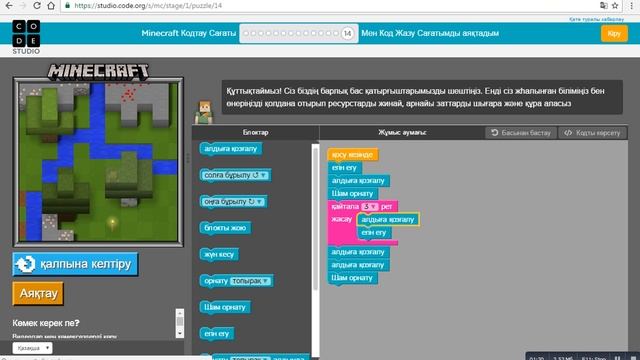This screenshot has height=360, width=640.
Task: Bookmark page with star icon
Action: pyautogui.click(x=615, y=6)
